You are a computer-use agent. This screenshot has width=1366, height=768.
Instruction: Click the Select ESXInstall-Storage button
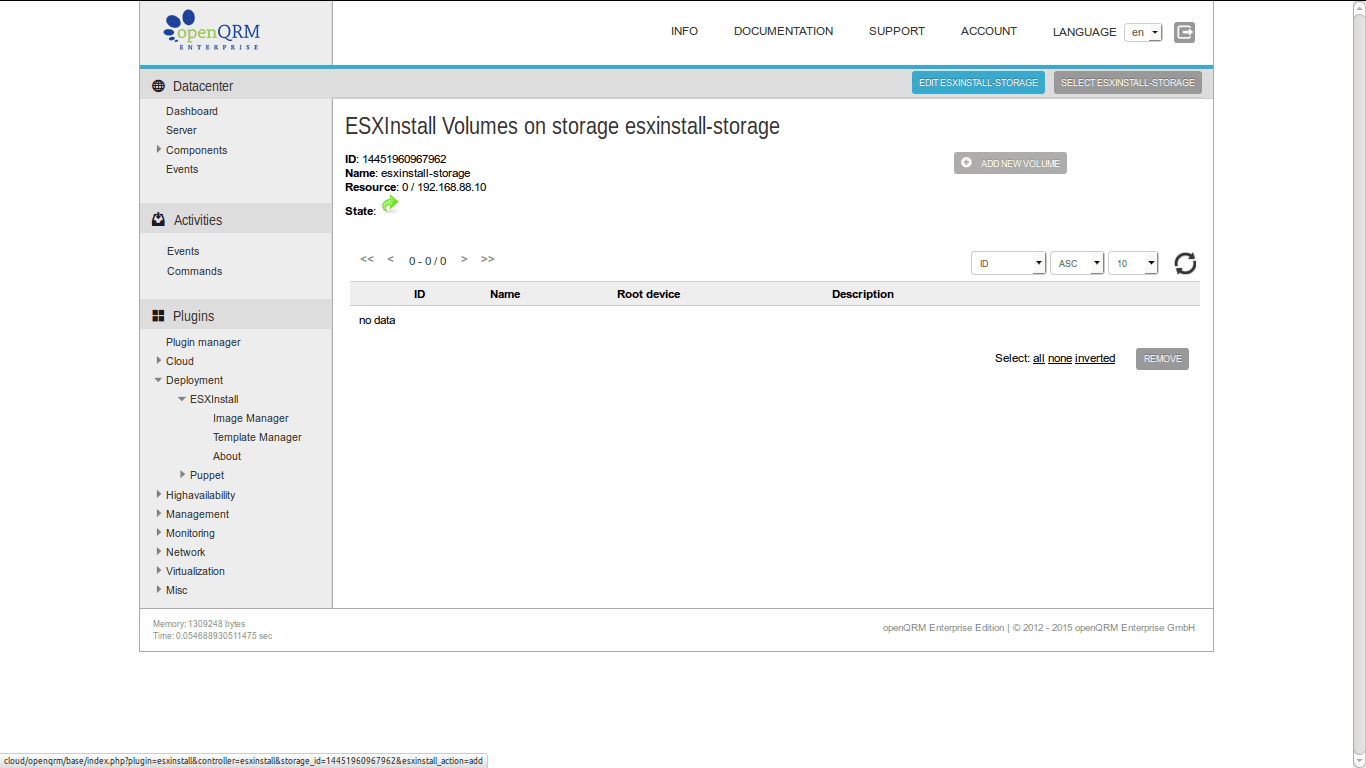(1128, 83)
